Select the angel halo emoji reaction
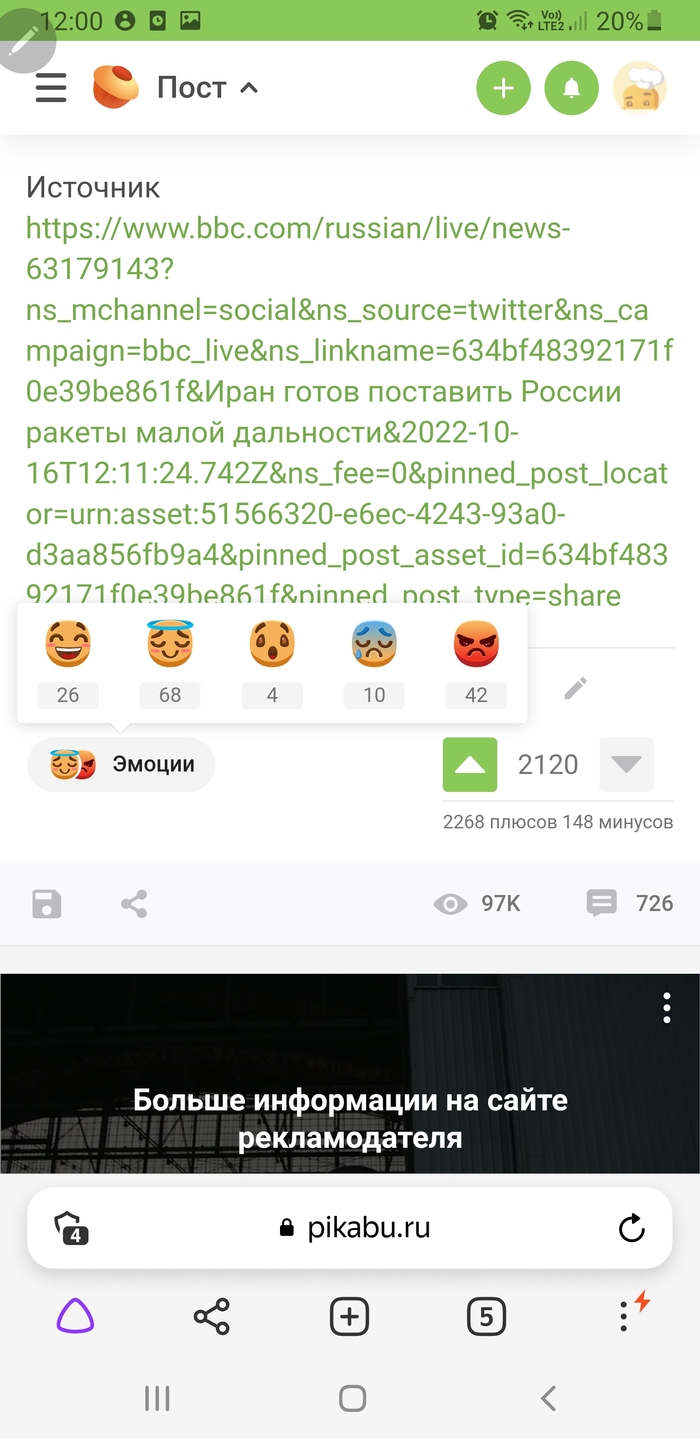This screenshot has width=700, height=1439. point(170,644)
